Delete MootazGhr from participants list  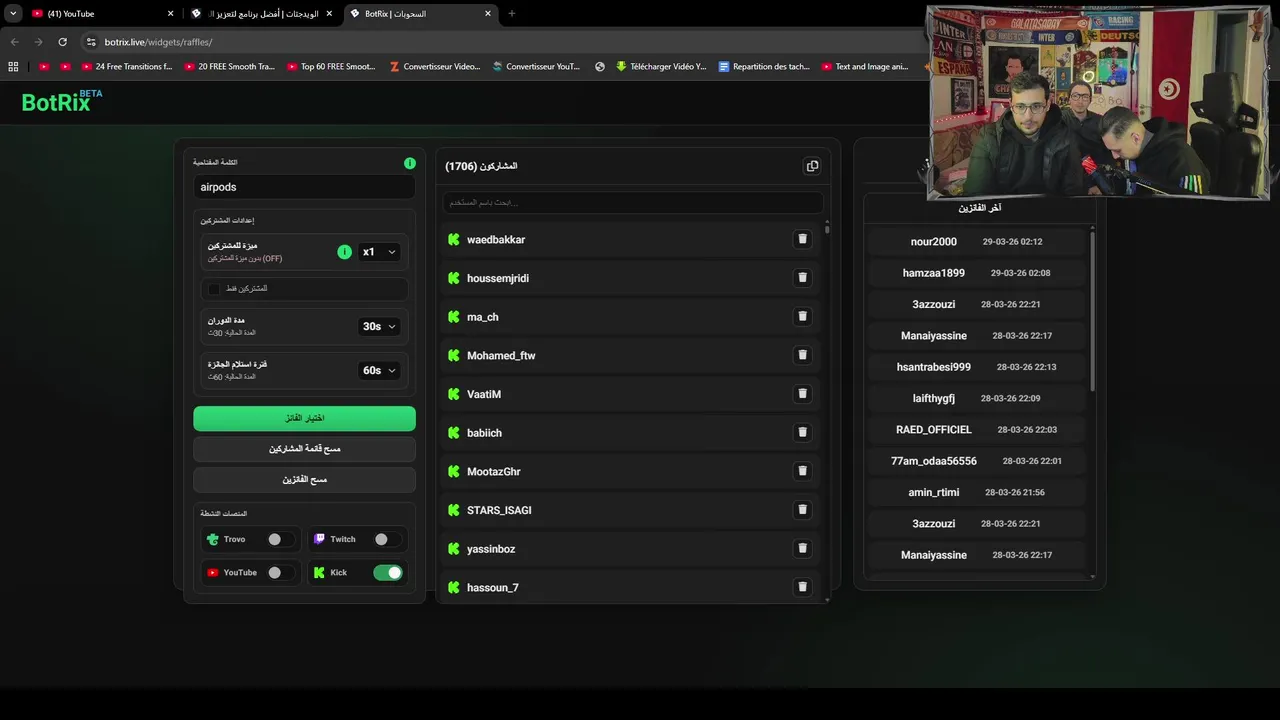click(802, 471)
